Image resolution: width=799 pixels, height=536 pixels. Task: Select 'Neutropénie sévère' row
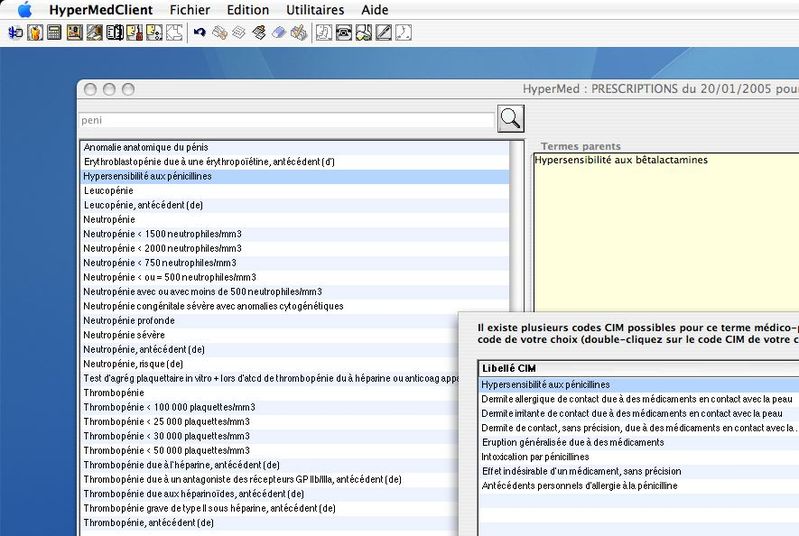click(x=270, y=335)
